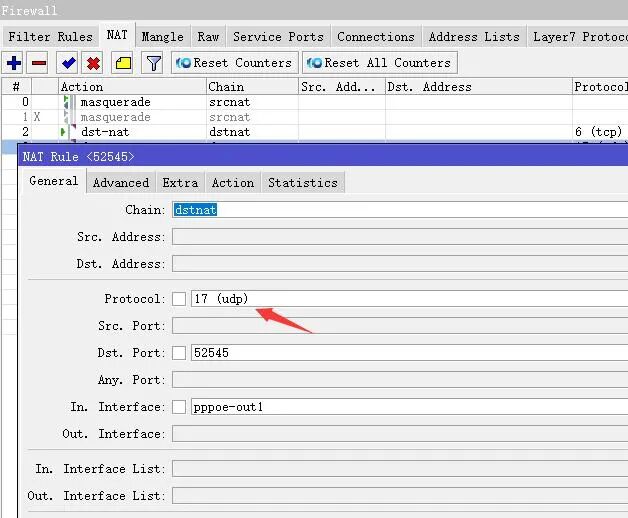The height and width of the screenshot is (518, 628).
Task: Sort by Protocol column header
Action: click(600, 87)
